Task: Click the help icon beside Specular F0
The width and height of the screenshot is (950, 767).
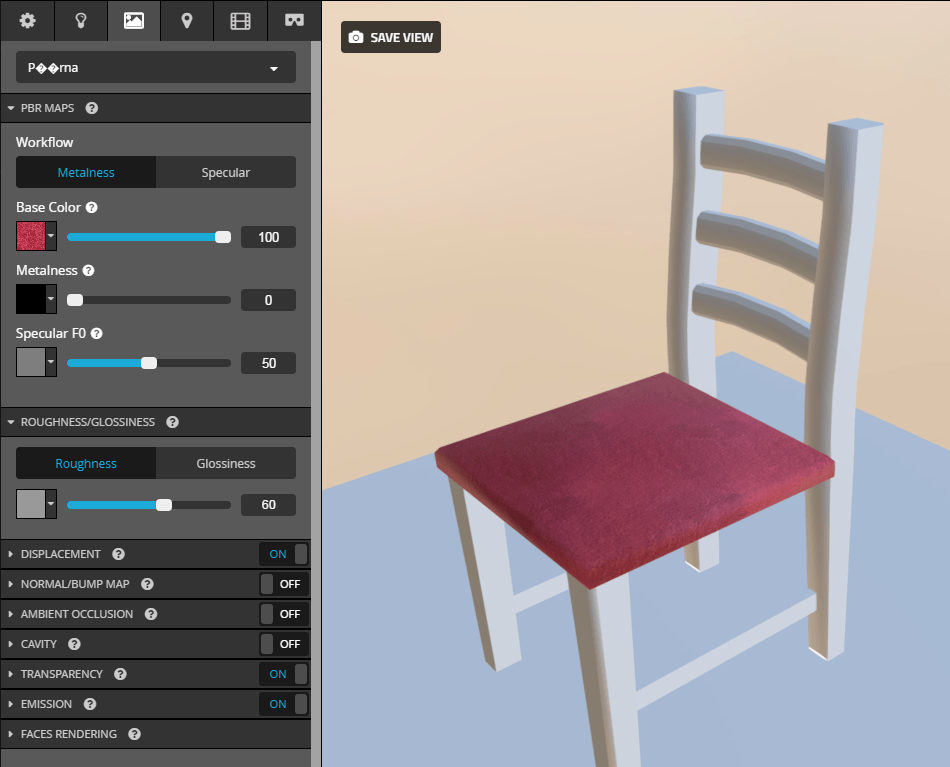Action: pyautogui.click(x=97, y=333)
